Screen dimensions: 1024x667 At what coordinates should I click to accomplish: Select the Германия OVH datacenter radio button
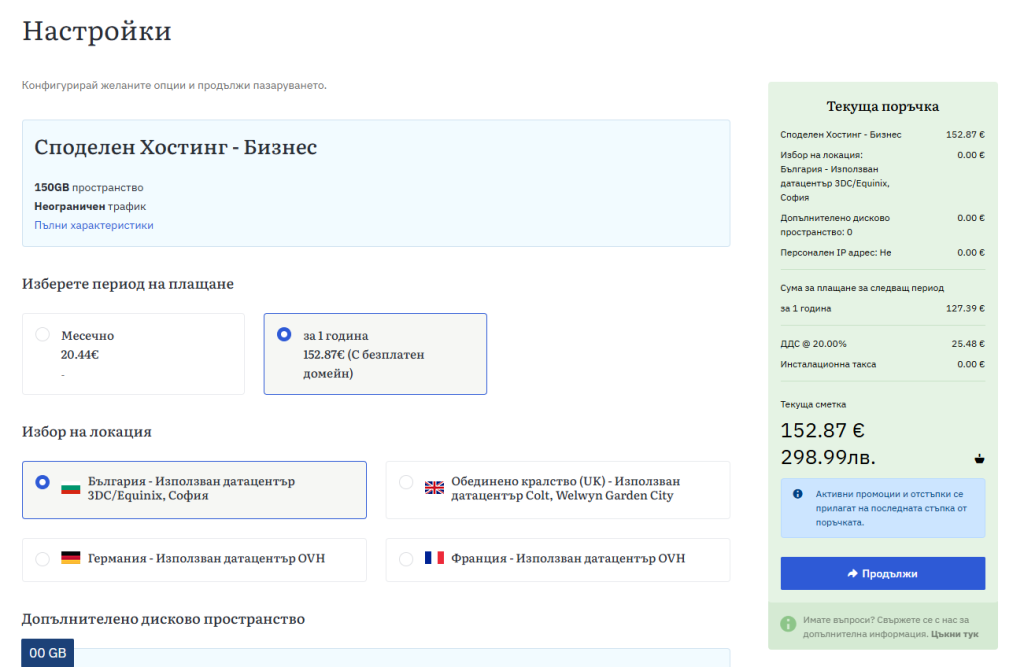42,559
